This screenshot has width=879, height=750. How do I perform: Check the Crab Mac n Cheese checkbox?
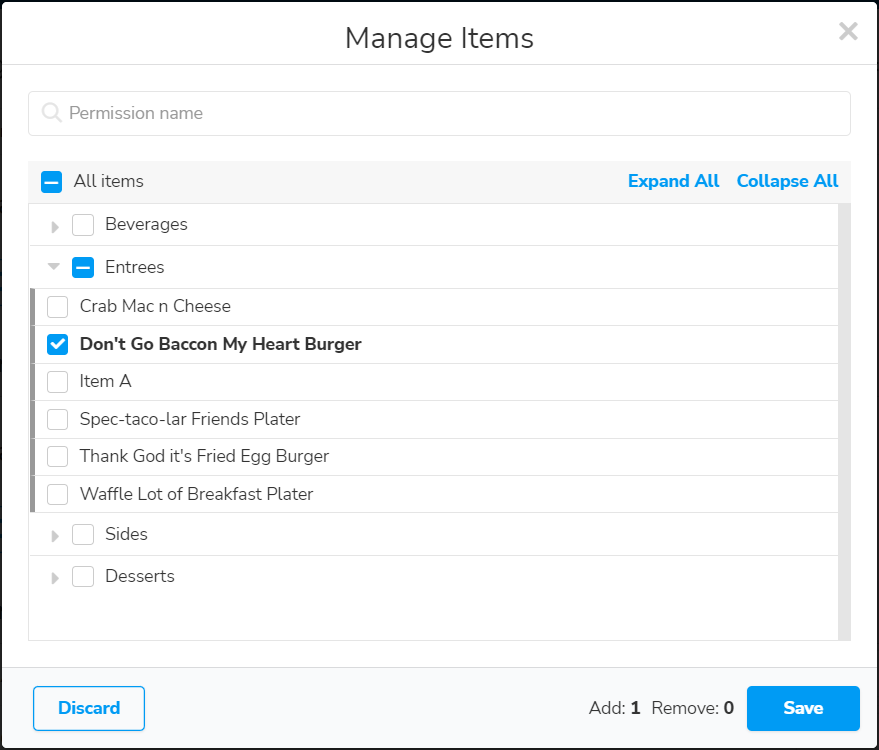tap(58, 307)
